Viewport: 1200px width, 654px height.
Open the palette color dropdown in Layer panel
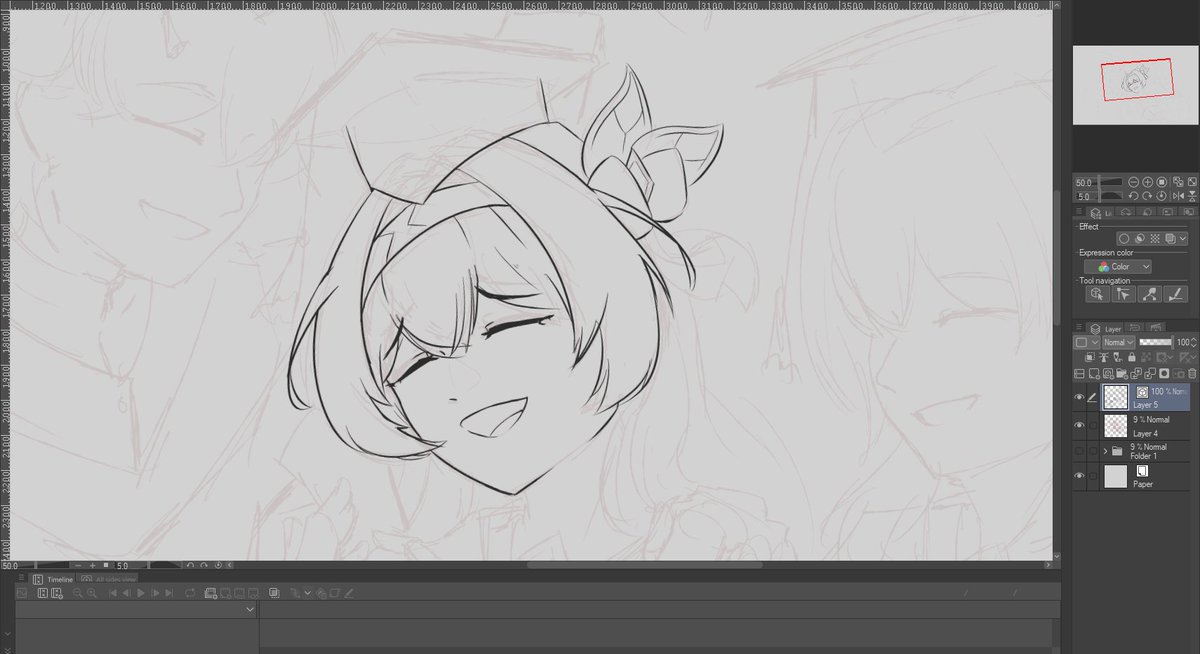click(x=1087, y=342)
